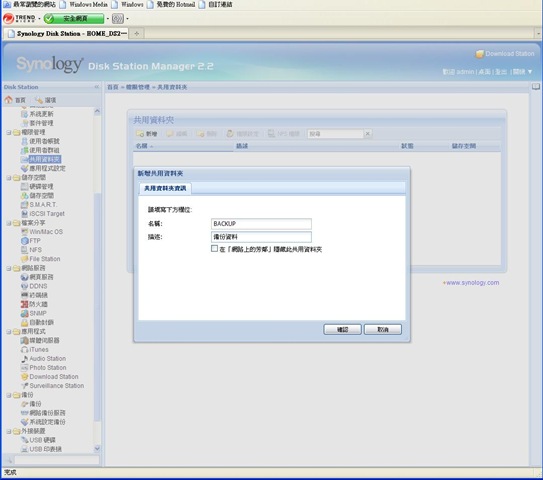Click 安全網頁 green safe-page button

click(74, 18)
